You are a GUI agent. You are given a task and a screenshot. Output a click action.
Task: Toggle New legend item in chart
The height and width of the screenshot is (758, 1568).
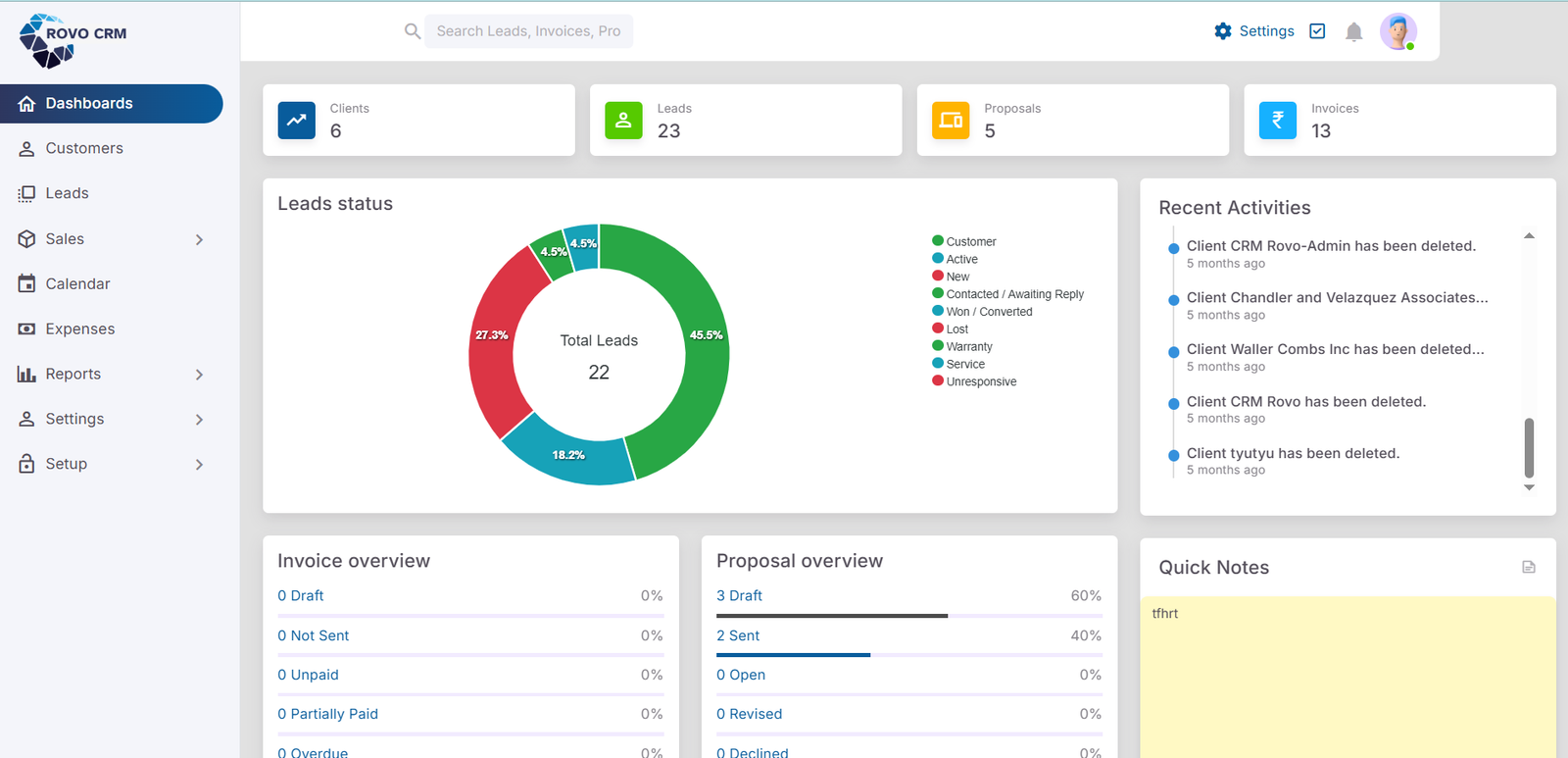tap(951, 277)
